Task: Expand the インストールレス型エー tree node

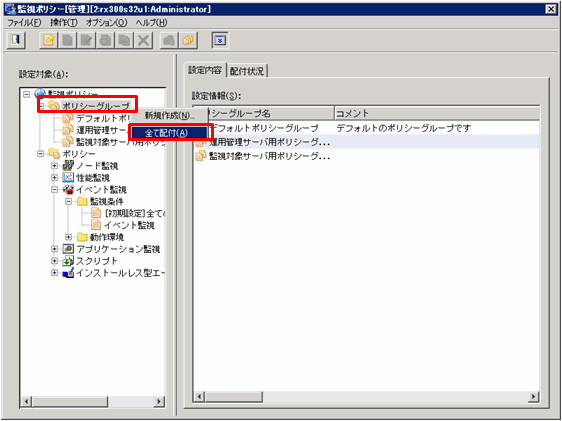Action: click(x=54, y=273)
